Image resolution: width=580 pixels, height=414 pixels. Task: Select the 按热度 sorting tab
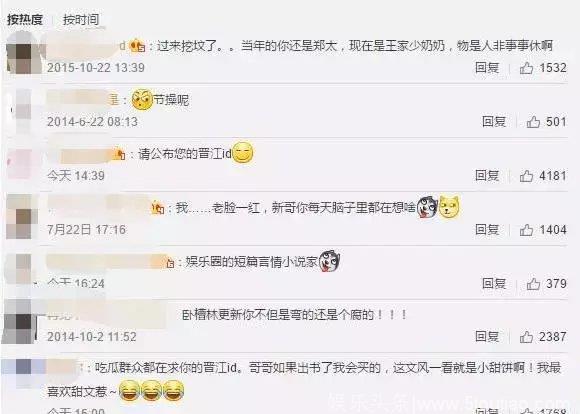(x=25, y=20)
